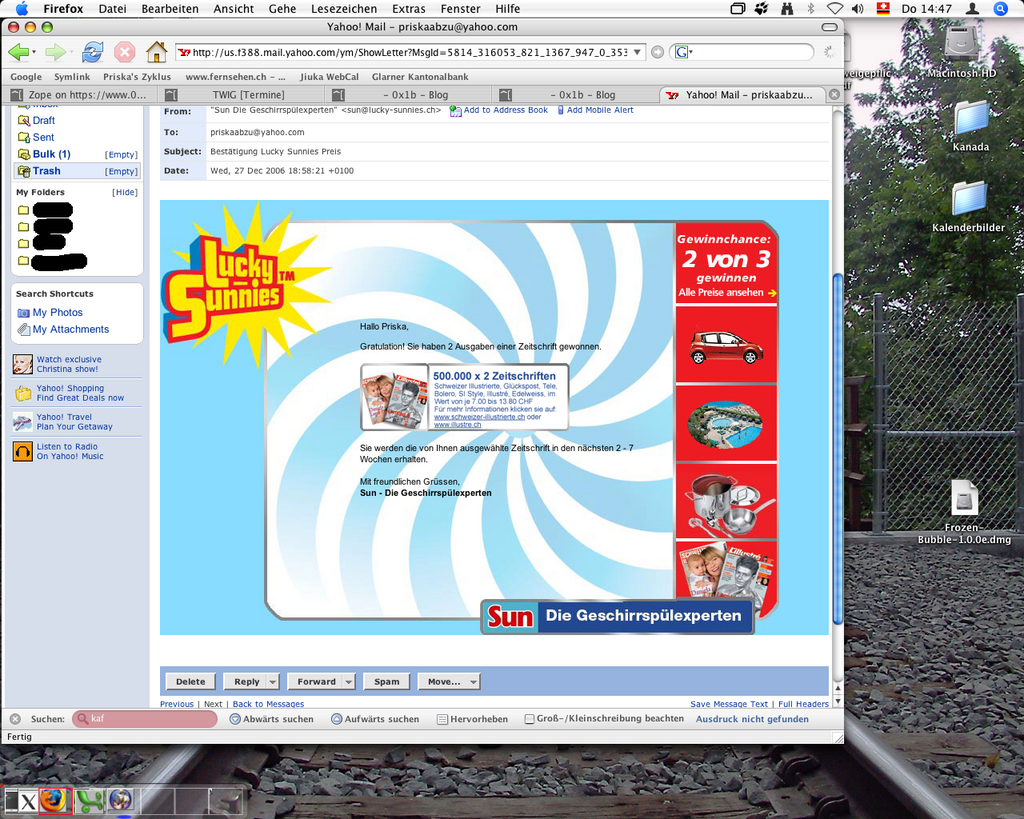This screenshot has height=819, width=1024.
Task: Click Priska's Zyklus bookmark
Action: click(137, 76)
